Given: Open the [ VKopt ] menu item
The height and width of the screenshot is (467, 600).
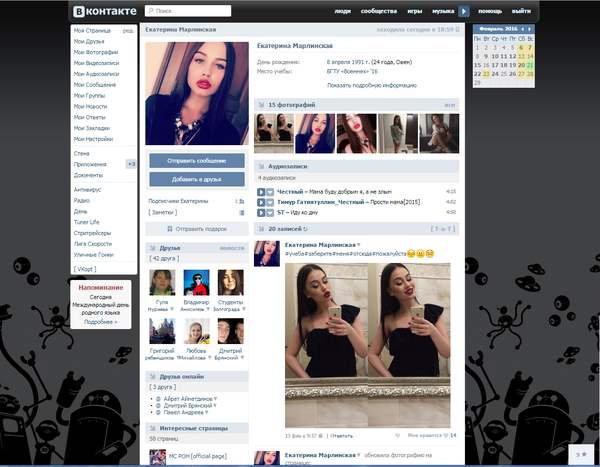Looking at the screenshot, I should point(85,269).
